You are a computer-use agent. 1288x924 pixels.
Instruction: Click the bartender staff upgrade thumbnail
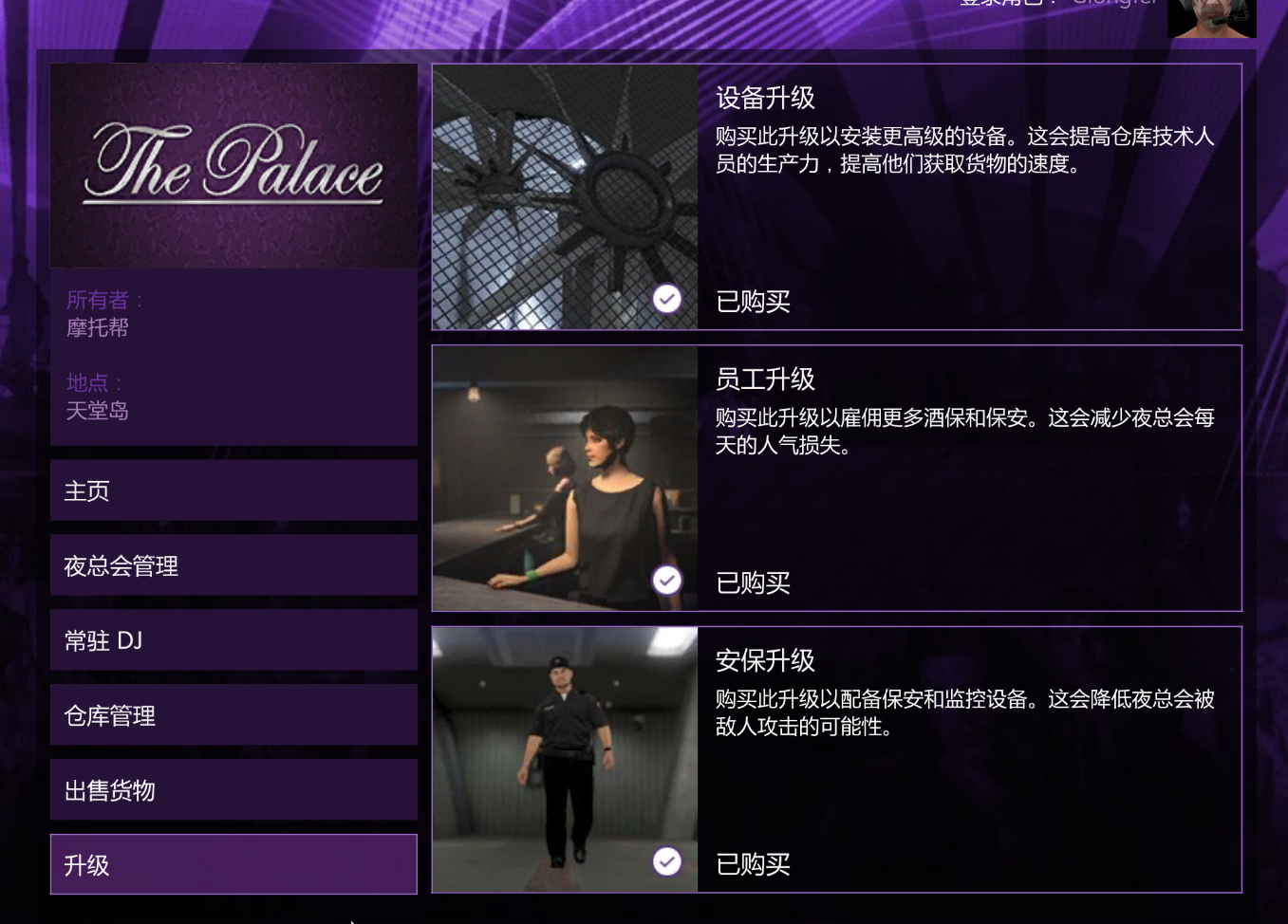(x=565, y=478)
